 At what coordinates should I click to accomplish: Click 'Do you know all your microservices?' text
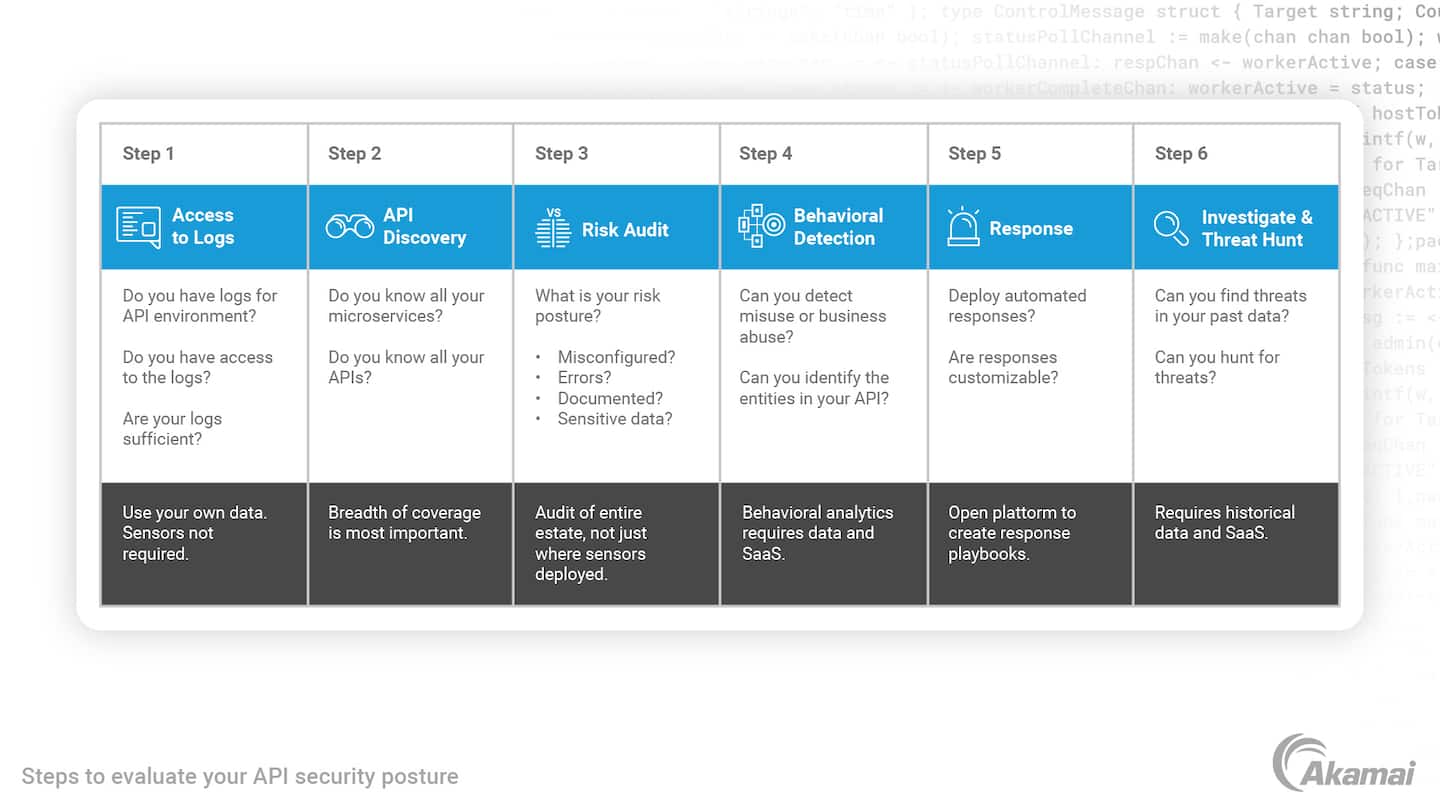point(406,306)
